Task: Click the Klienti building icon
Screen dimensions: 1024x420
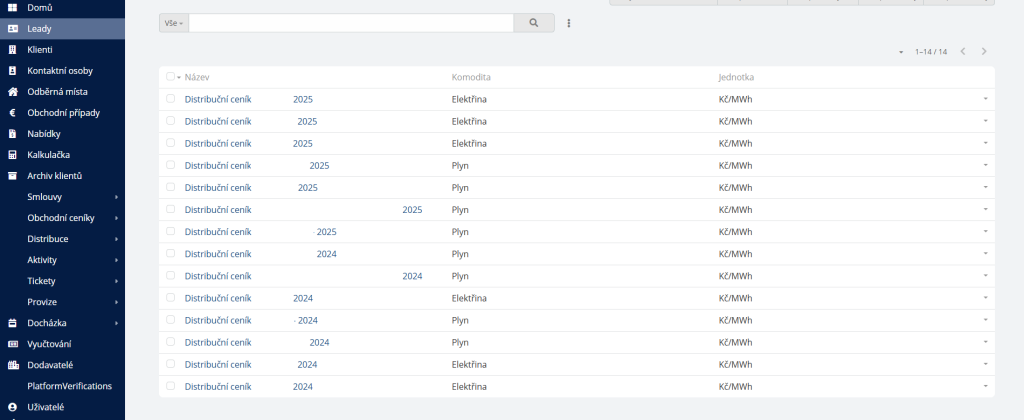Action: [12, 49]
